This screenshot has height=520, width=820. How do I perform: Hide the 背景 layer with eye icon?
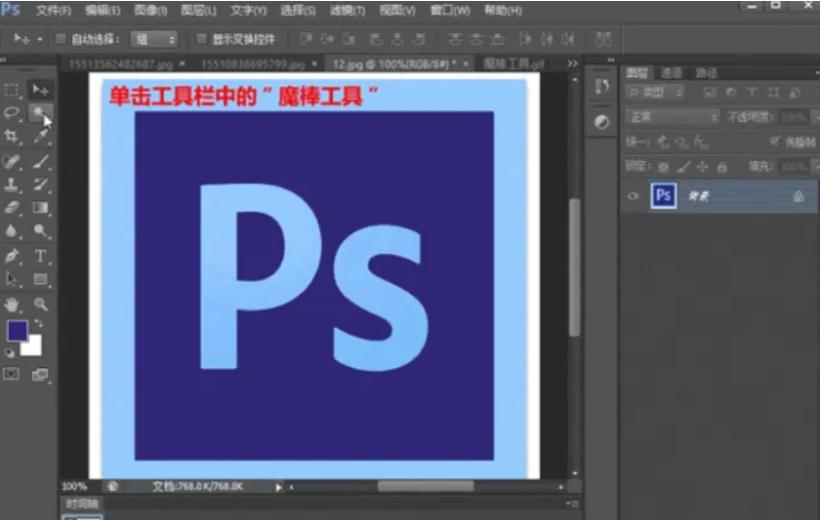tap(633, 196)
